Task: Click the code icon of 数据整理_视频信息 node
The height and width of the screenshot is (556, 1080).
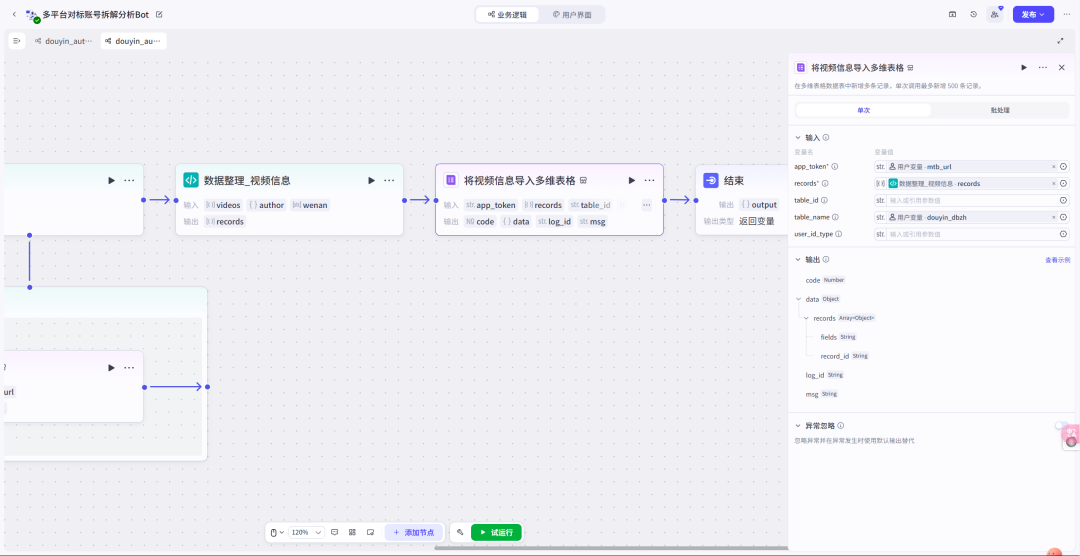Action: (191, 180)
